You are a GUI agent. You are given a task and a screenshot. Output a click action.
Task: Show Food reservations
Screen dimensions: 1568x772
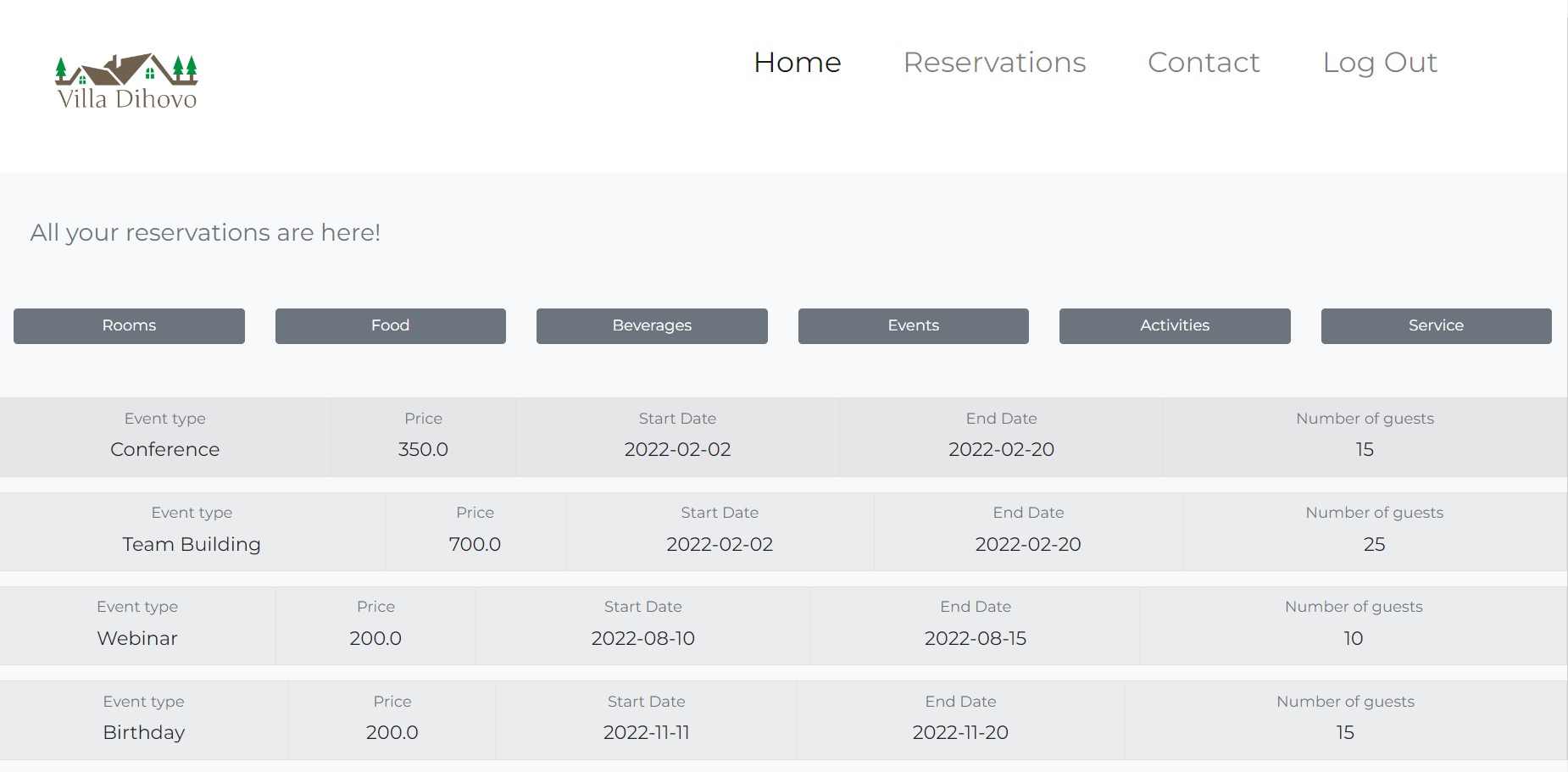pyautogui.click(x=390, y=326)
